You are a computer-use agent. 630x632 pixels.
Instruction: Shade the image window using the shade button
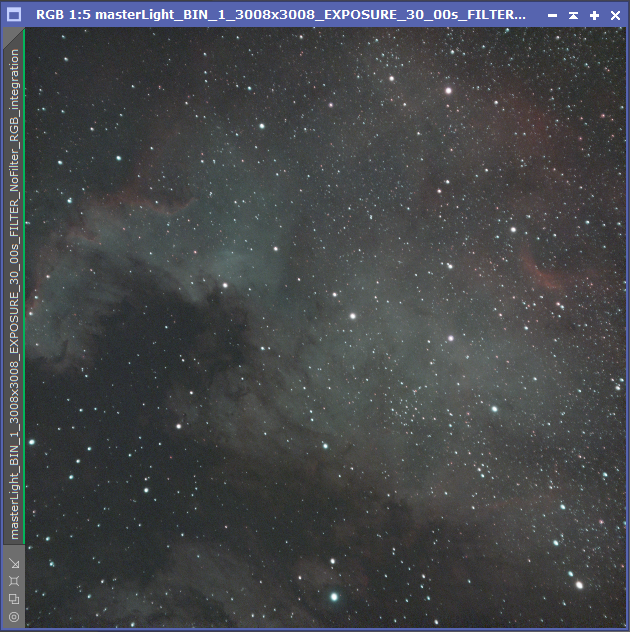pyautogui.click(x=573, y=15)
